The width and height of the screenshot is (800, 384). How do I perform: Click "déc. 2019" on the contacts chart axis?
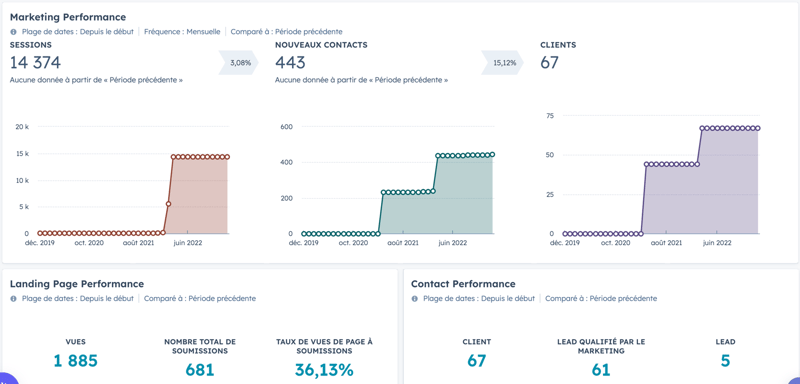pyautogui.click(x=304, y=243)
